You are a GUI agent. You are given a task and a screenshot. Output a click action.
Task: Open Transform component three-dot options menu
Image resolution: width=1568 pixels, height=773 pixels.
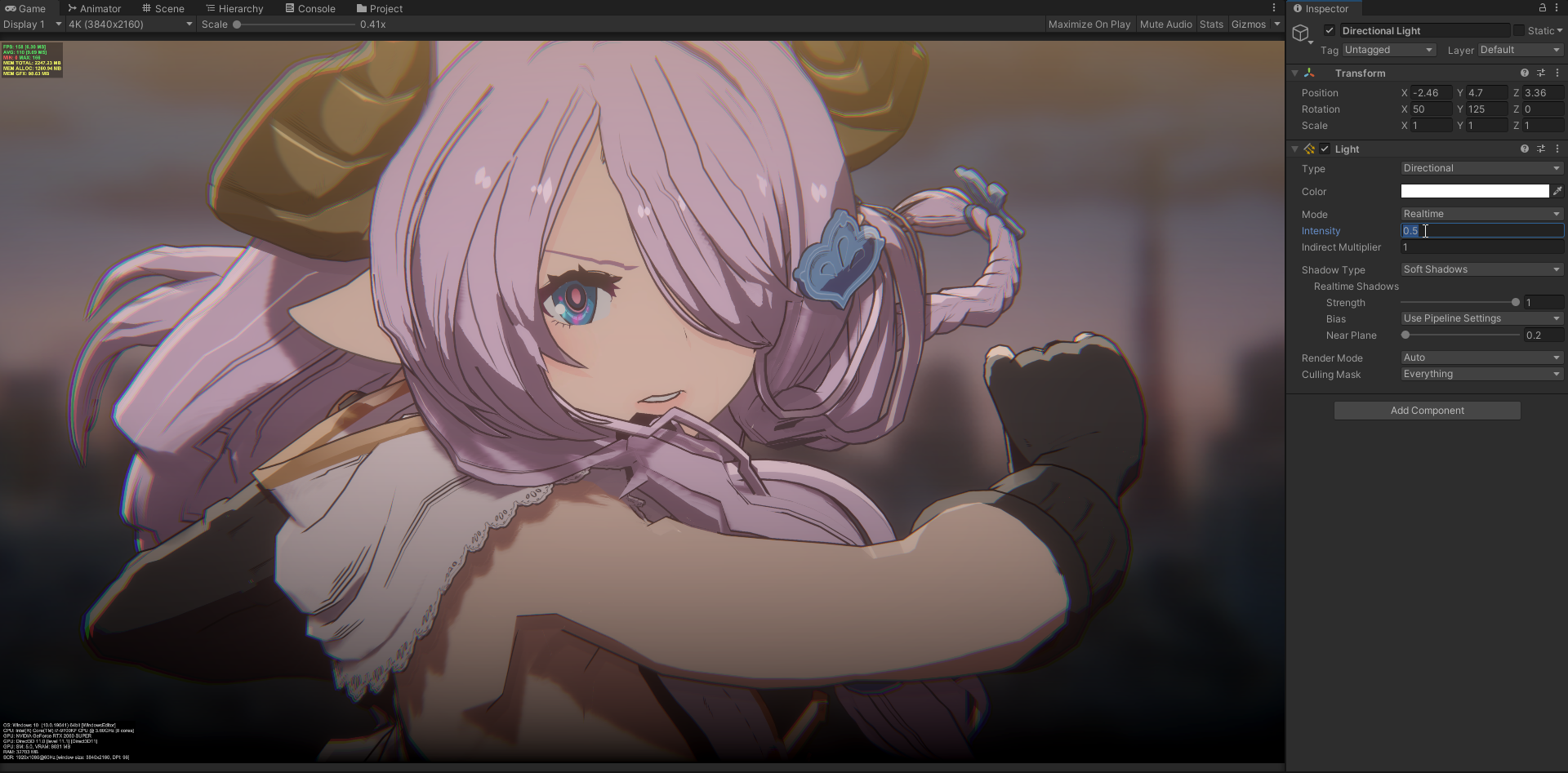(x=1557, y=73)
